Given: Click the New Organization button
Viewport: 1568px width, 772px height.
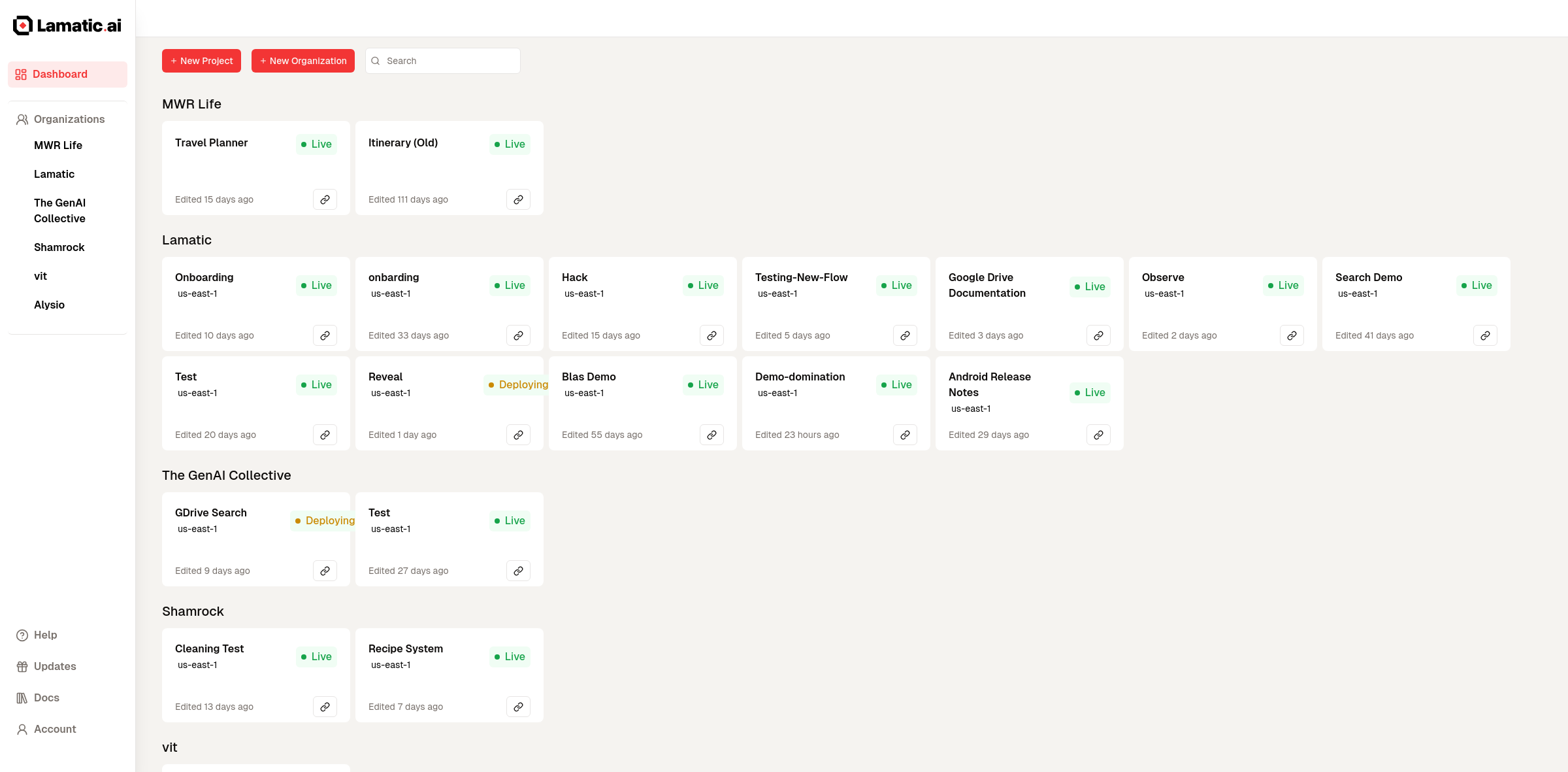Looking at the screenshot, I should (x=303, y=61).
